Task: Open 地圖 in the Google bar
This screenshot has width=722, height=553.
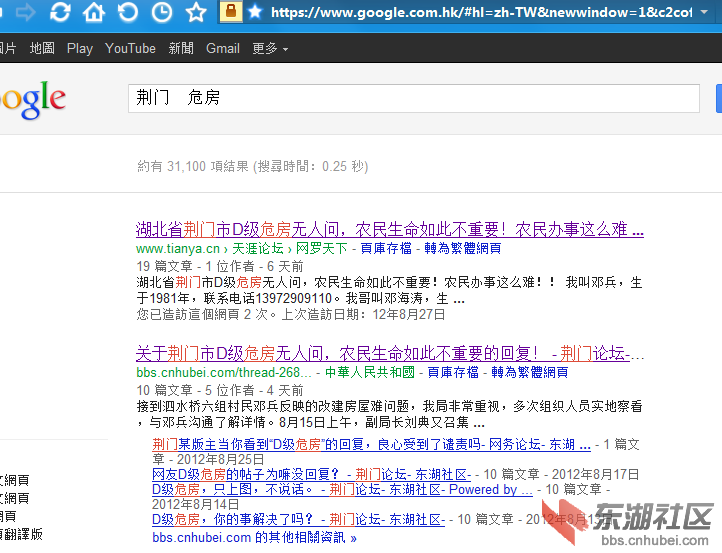Action: click(42, 48)
